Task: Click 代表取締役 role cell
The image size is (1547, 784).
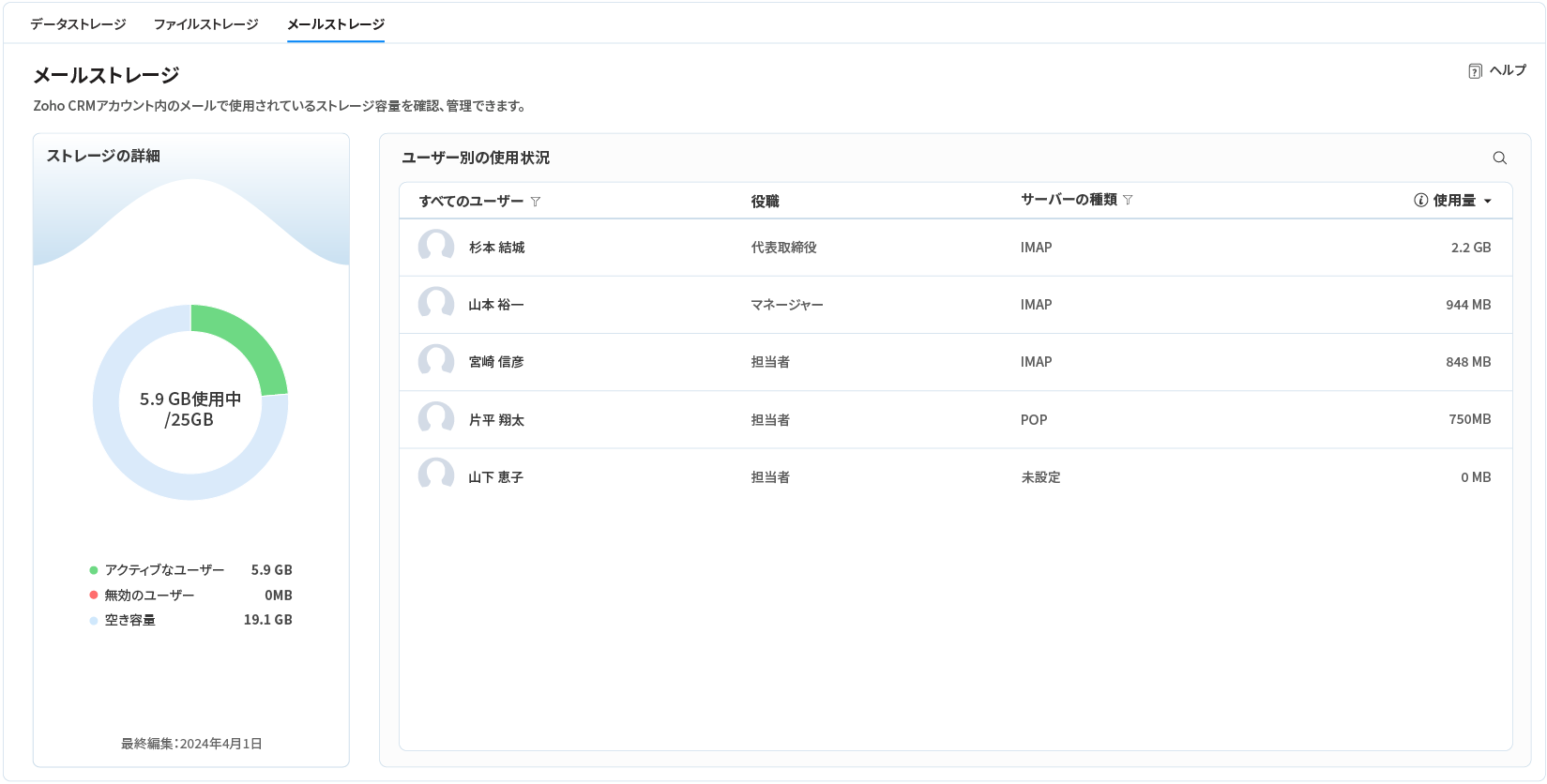Action: pyautogui.click(x=783, y=248)
